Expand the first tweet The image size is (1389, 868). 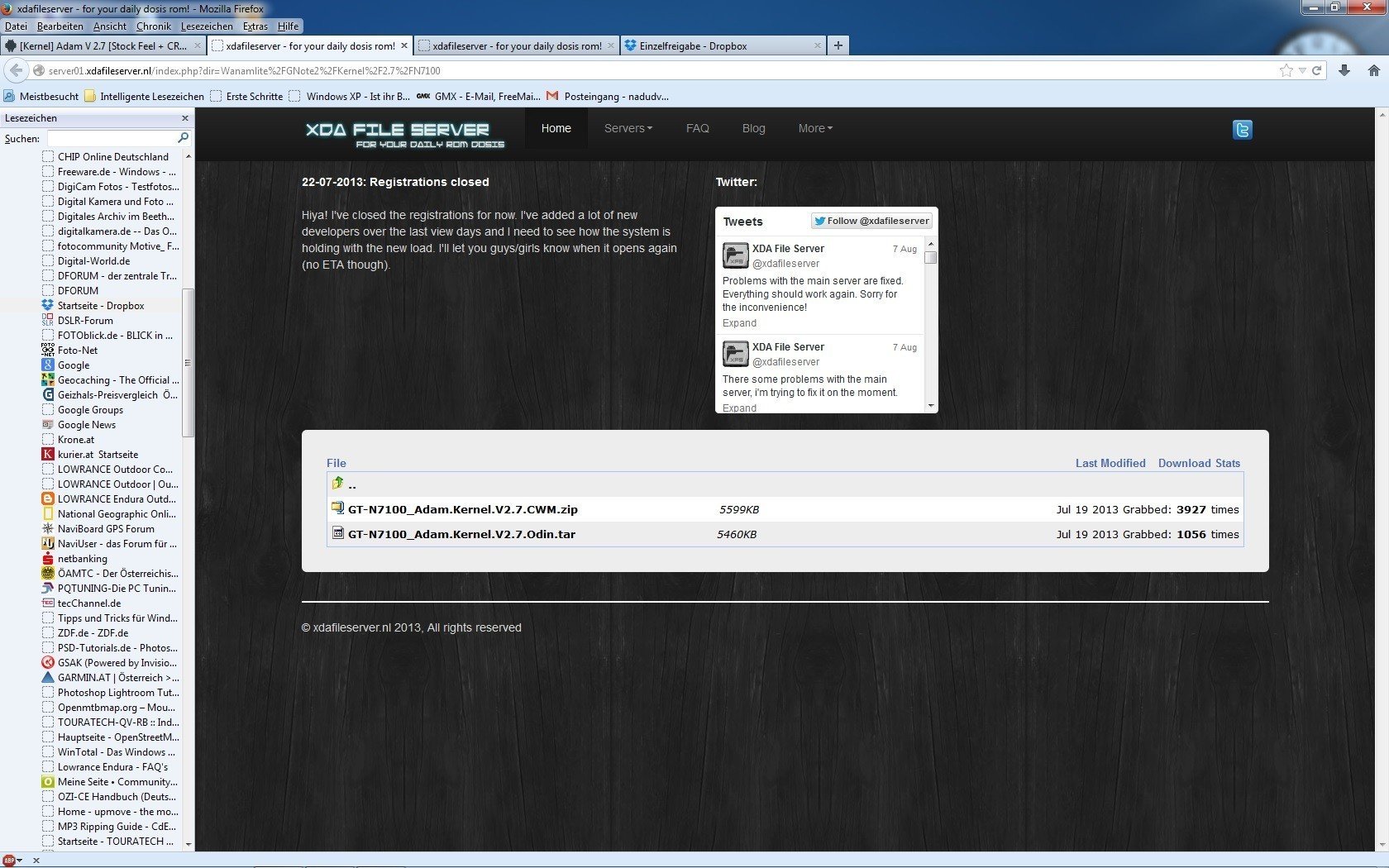tap(739, 323)
